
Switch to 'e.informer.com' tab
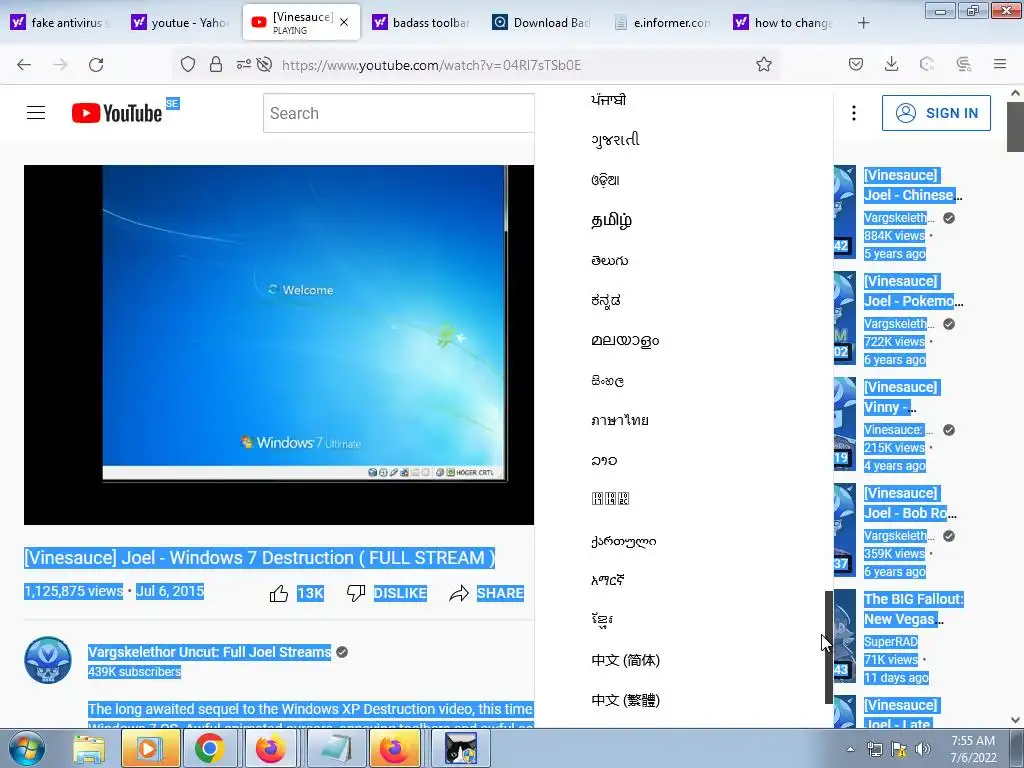click(x=663, y=23)
